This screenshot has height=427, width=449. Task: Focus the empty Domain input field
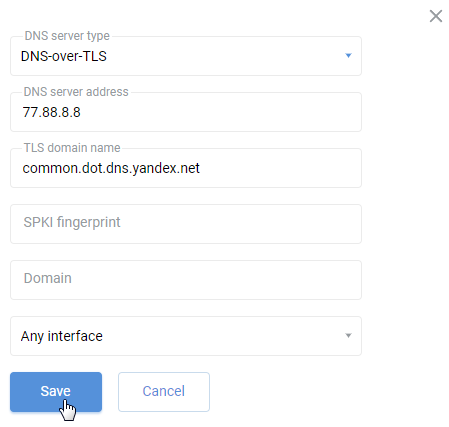(186, 280)
